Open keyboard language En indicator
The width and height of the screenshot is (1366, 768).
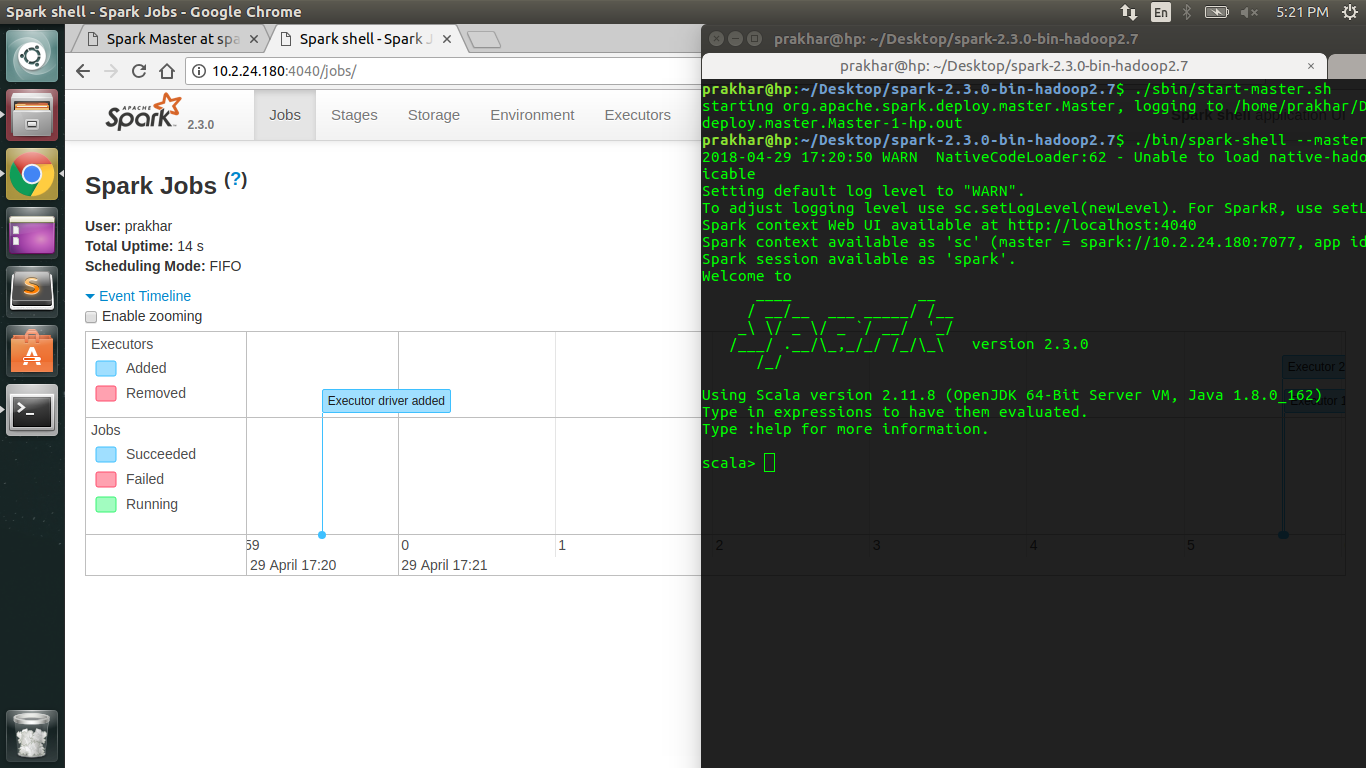(1160, 12)
